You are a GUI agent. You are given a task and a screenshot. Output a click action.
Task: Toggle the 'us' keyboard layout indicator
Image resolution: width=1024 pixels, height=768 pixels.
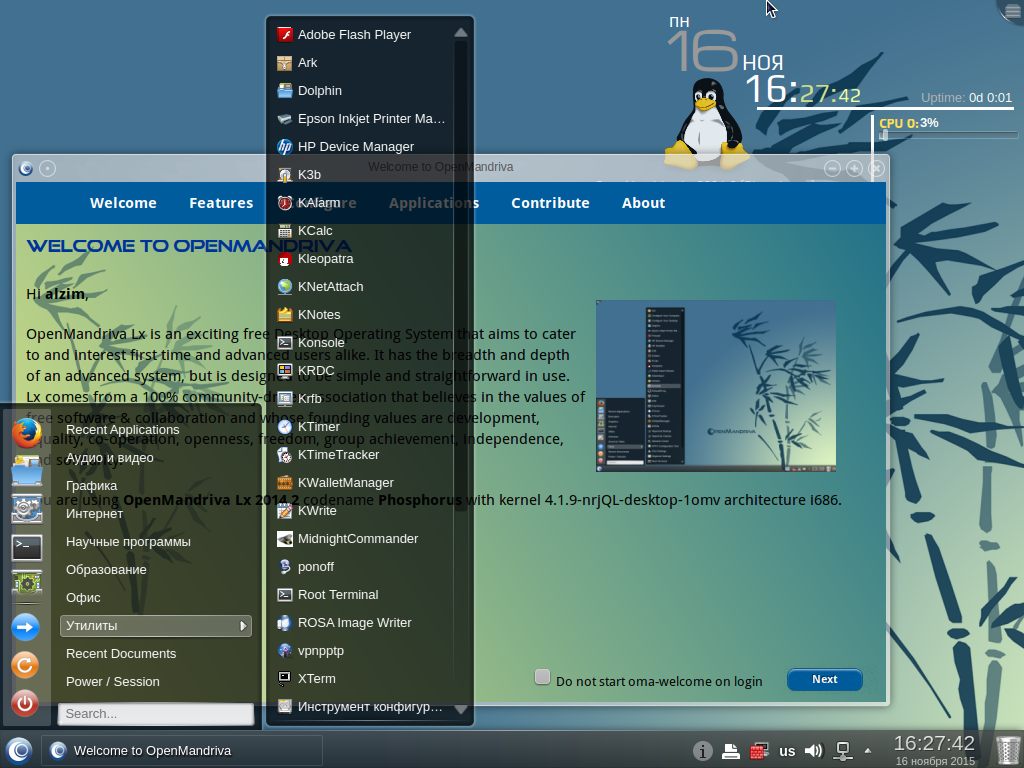coord(787,751)
